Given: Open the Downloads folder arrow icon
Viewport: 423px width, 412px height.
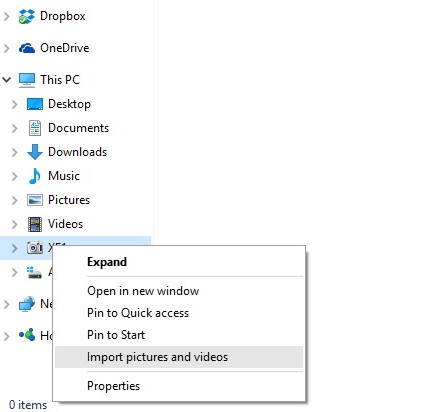Looking at the screenshot, I should click(35, 152).
